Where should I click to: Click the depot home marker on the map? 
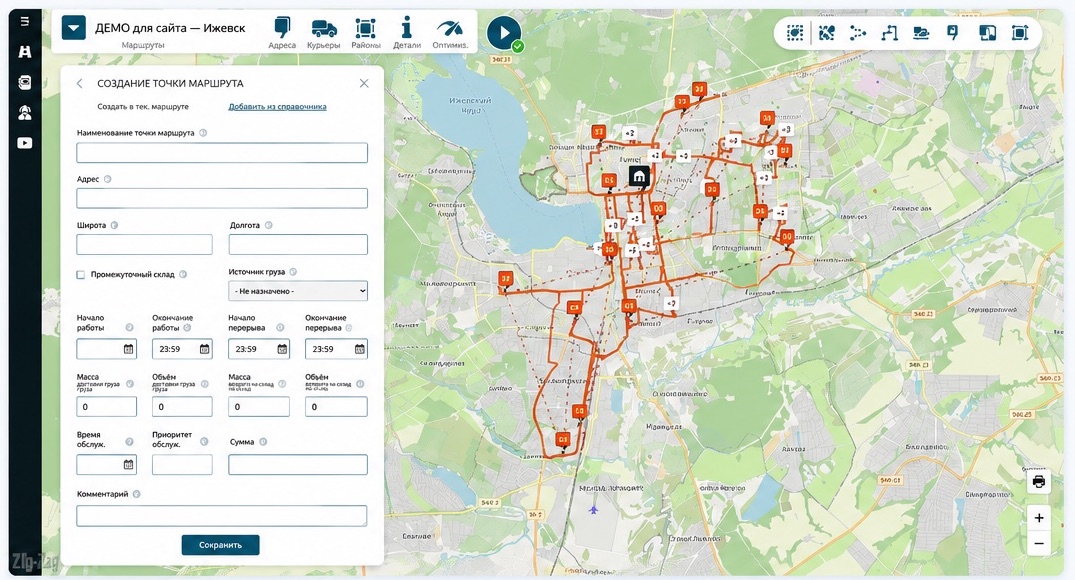pyautogui.click(x=639, y=176)
